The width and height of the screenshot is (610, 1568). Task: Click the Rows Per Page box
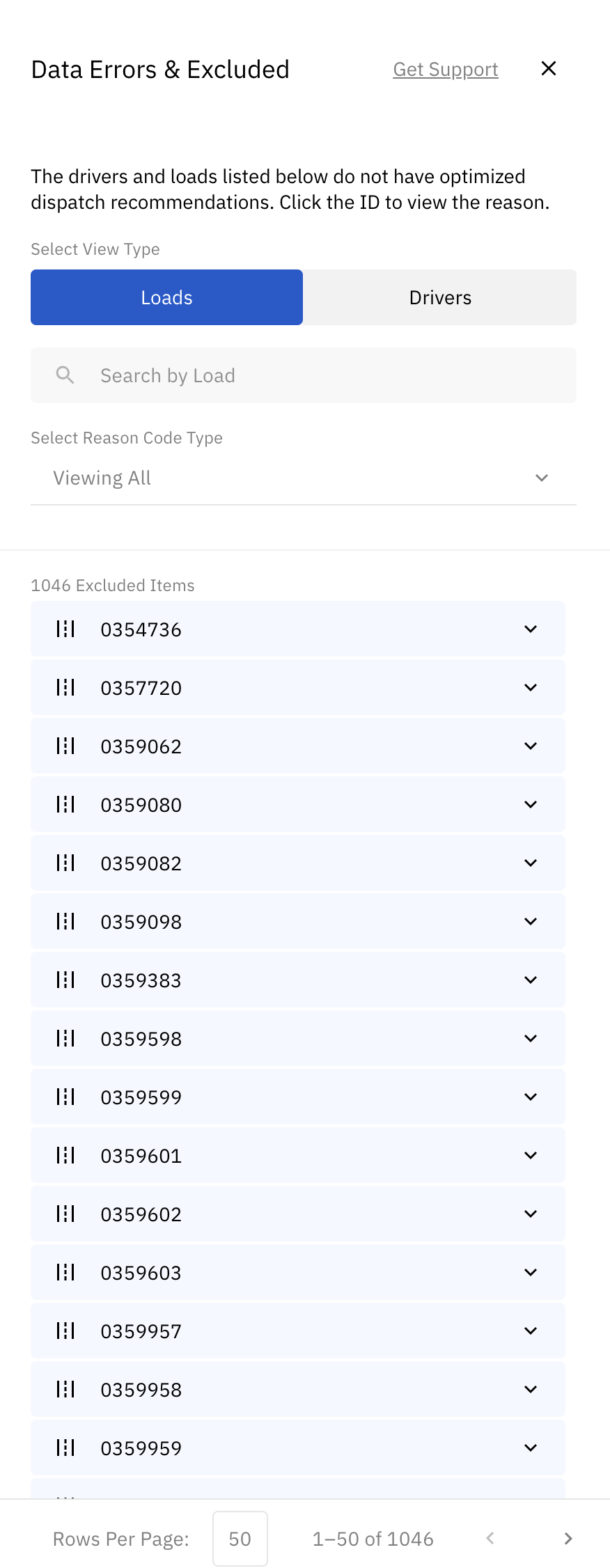pos(240,1539)
